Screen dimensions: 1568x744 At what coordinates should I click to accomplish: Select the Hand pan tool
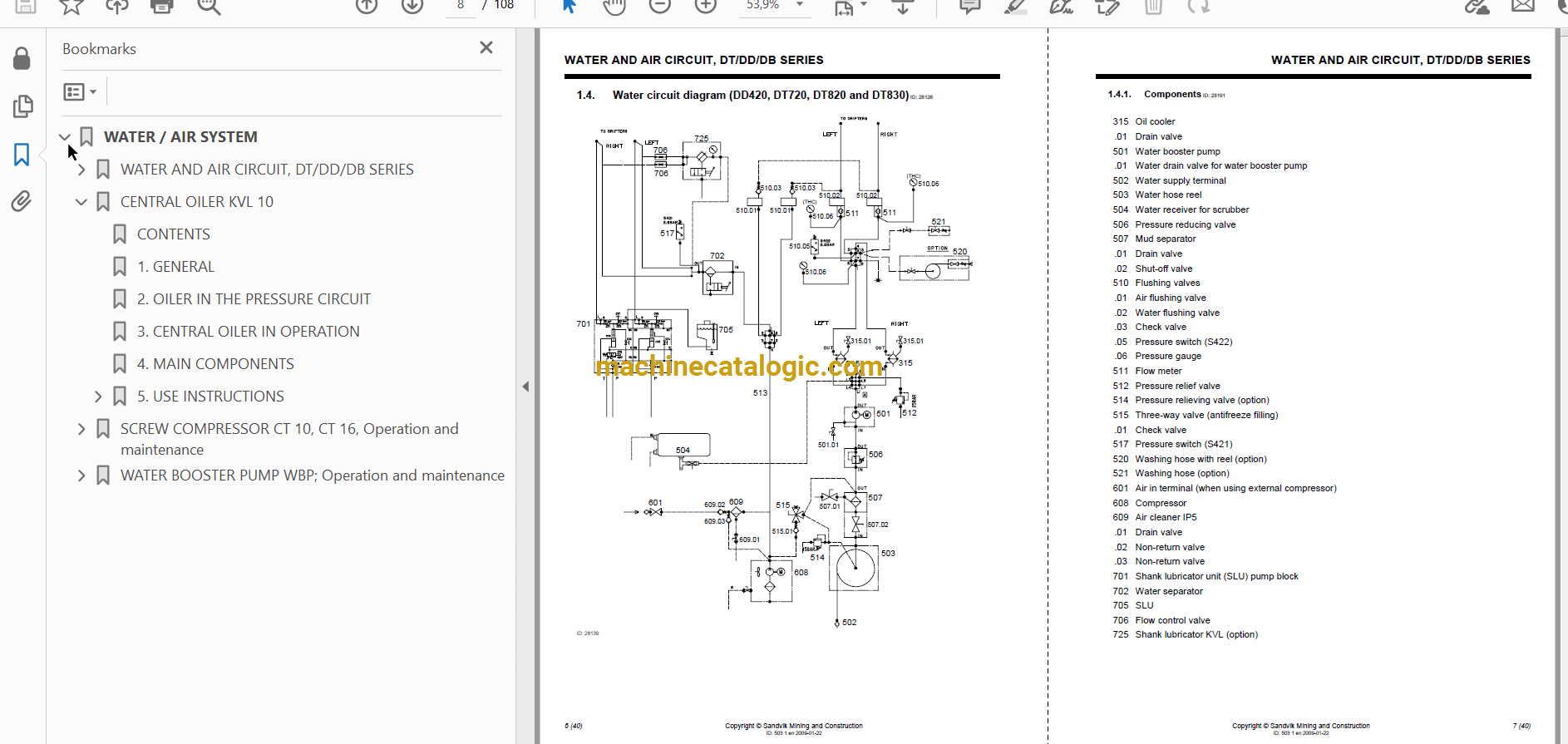614,7
